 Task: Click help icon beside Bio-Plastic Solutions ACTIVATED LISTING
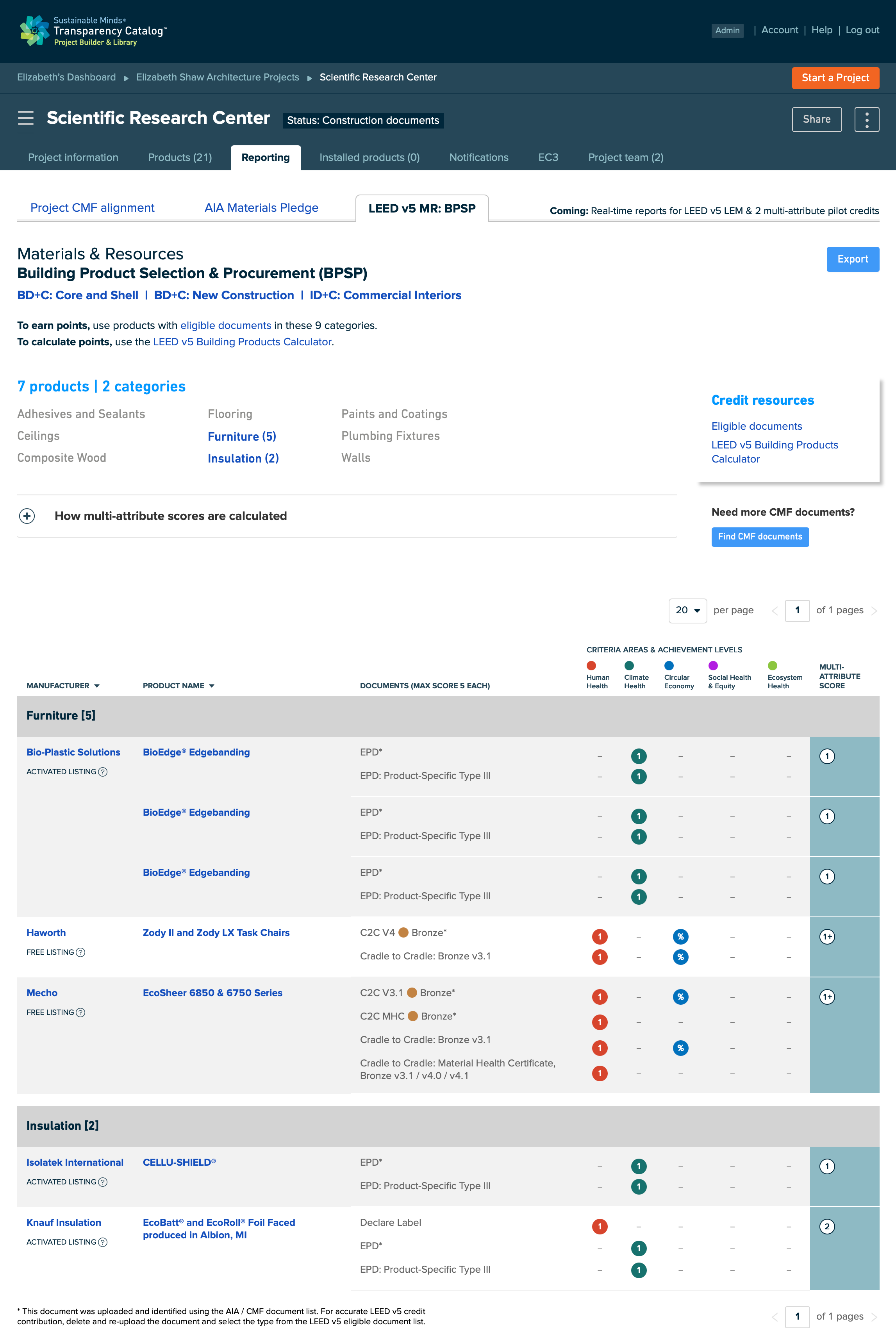pos(103,772)
